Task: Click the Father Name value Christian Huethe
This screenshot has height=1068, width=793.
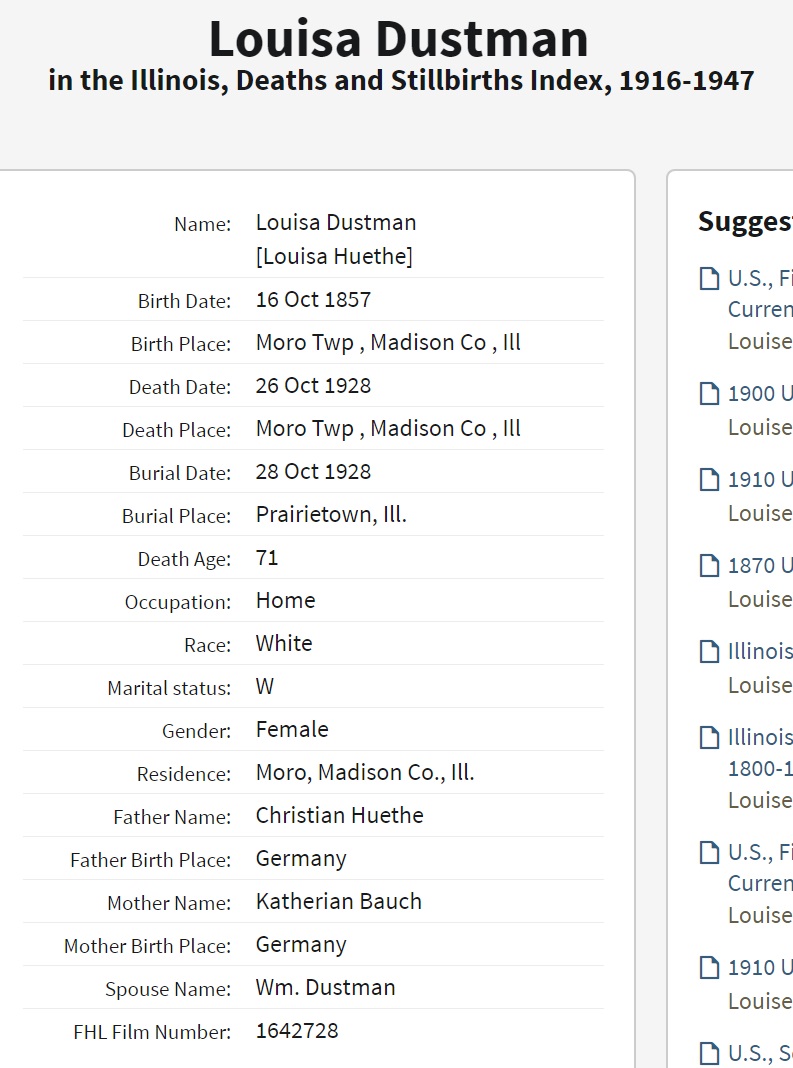Action: 339,815
